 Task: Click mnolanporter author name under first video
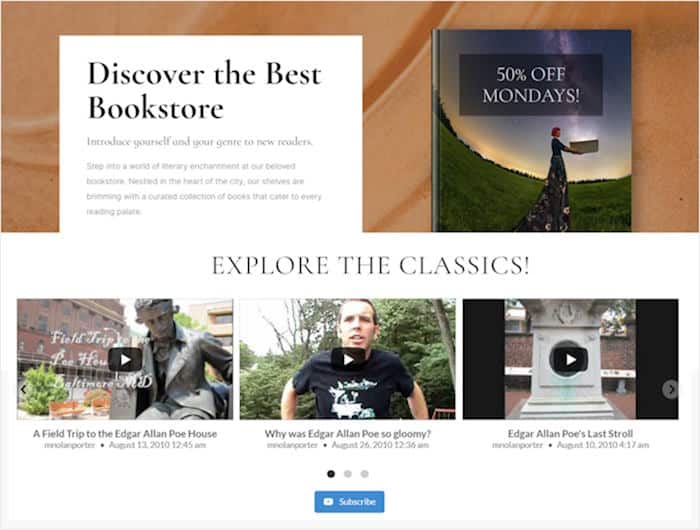point(70,445)
